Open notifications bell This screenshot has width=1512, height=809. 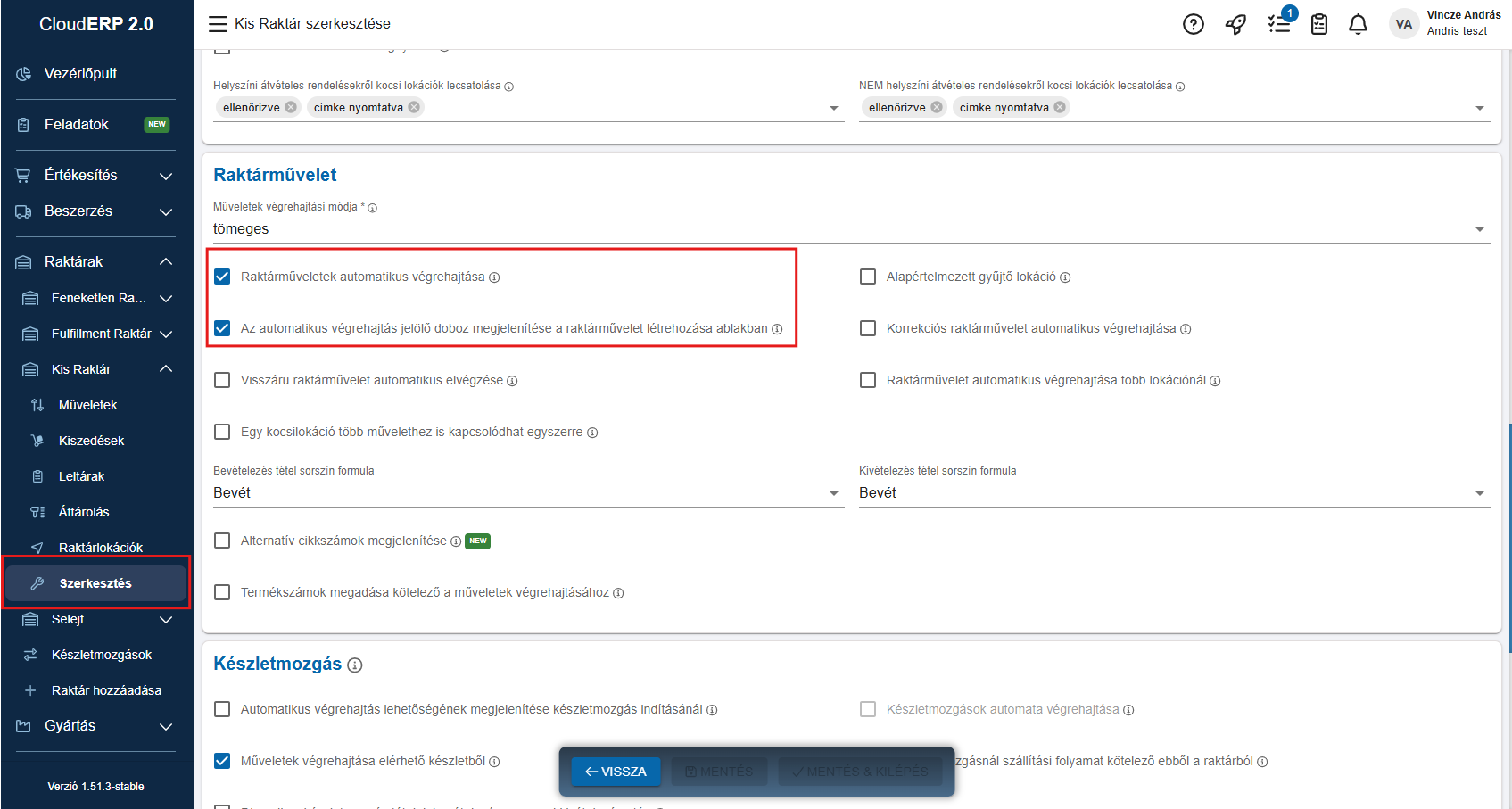pos(1358,24)
